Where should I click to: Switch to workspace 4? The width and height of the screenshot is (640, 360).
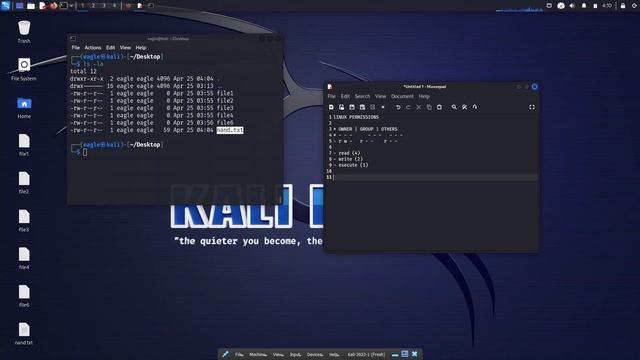tap(114, 6)
